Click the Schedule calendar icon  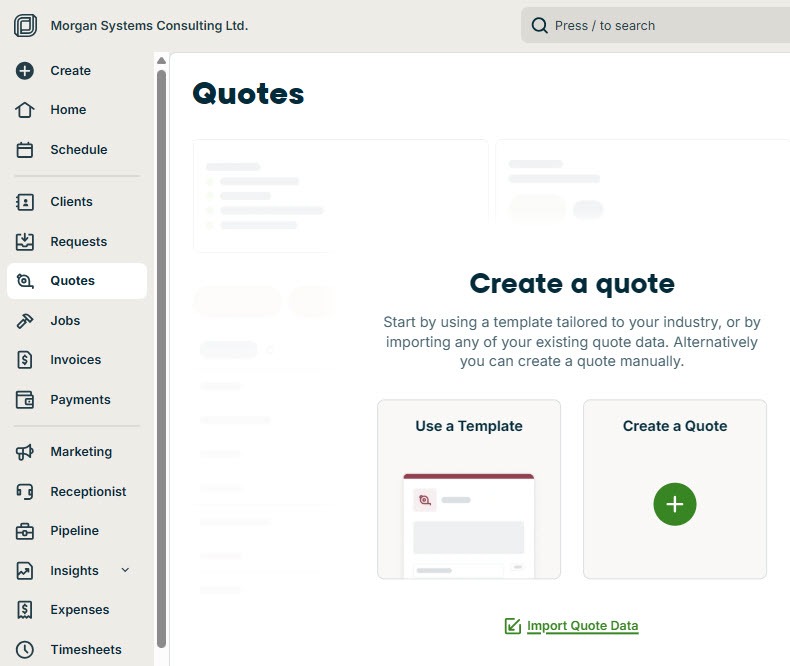point(25,150)
